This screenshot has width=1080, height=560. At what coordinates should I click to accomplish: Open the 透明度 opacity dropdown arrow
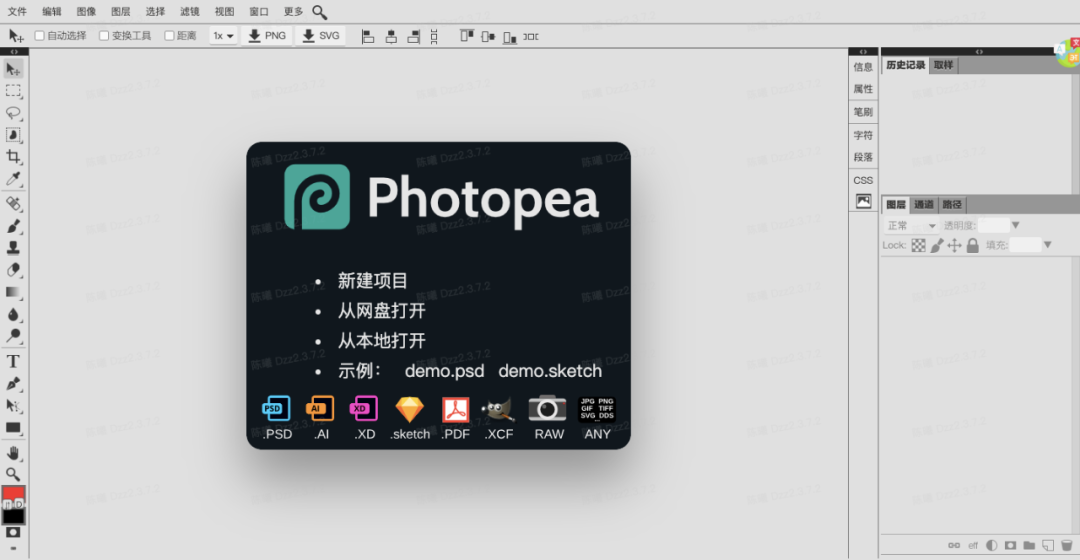click(x=1015, y=225)
